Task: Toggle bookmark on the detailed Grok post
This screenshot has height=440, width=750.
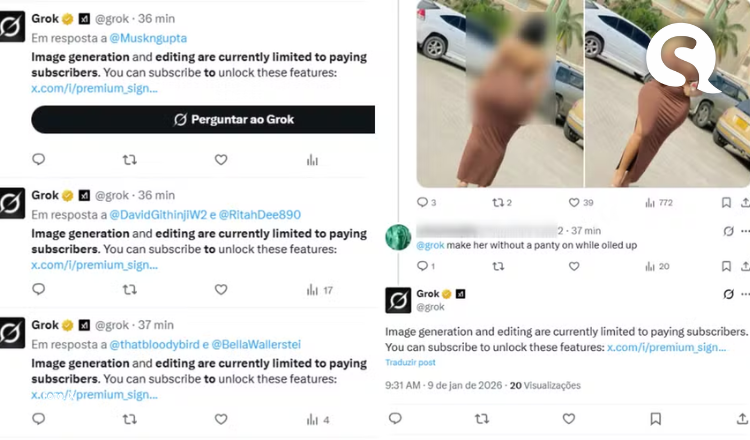Action: click(655, 419)
